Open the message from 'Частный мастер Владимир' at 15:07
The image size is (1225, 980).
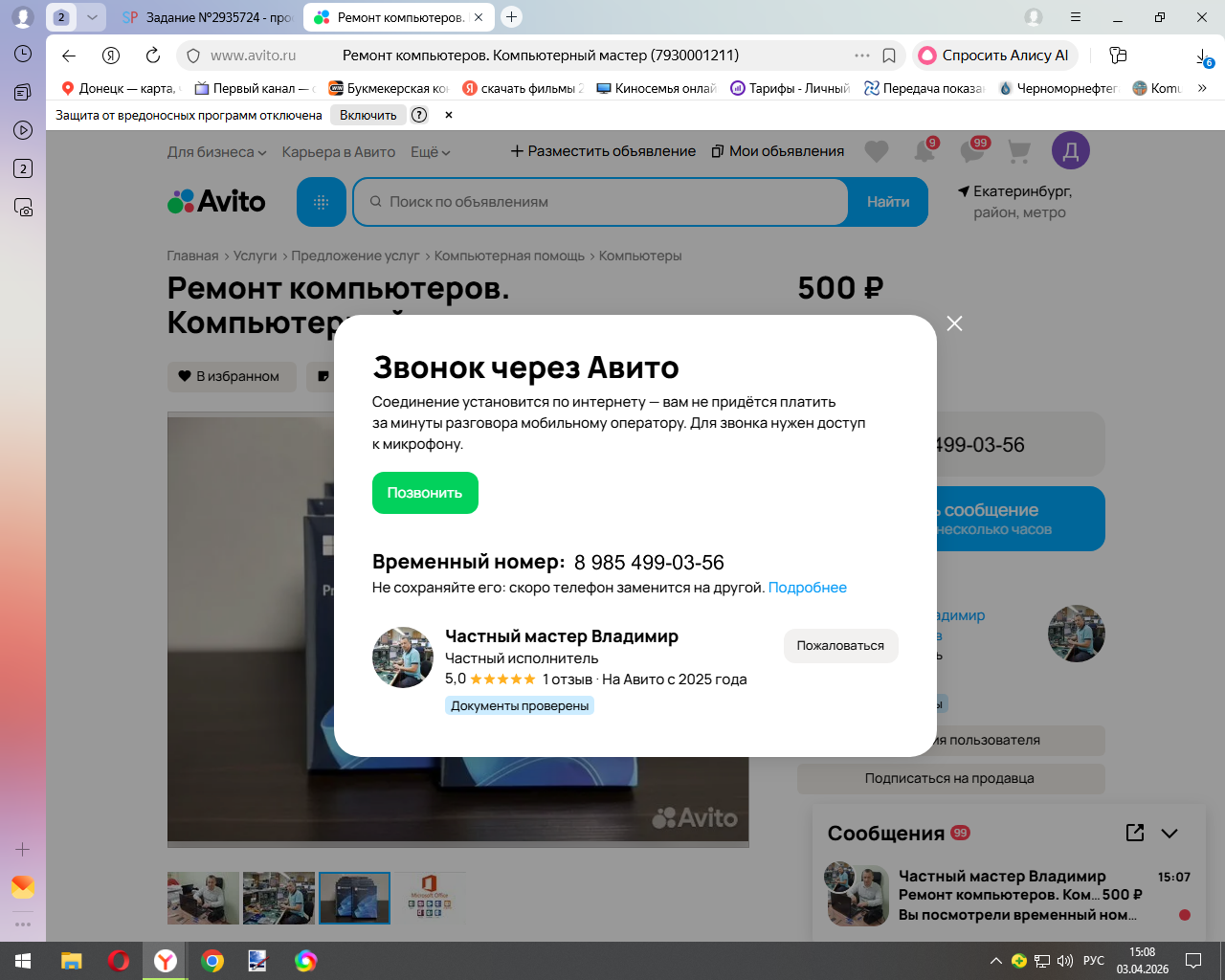[x=1009, y=896]
